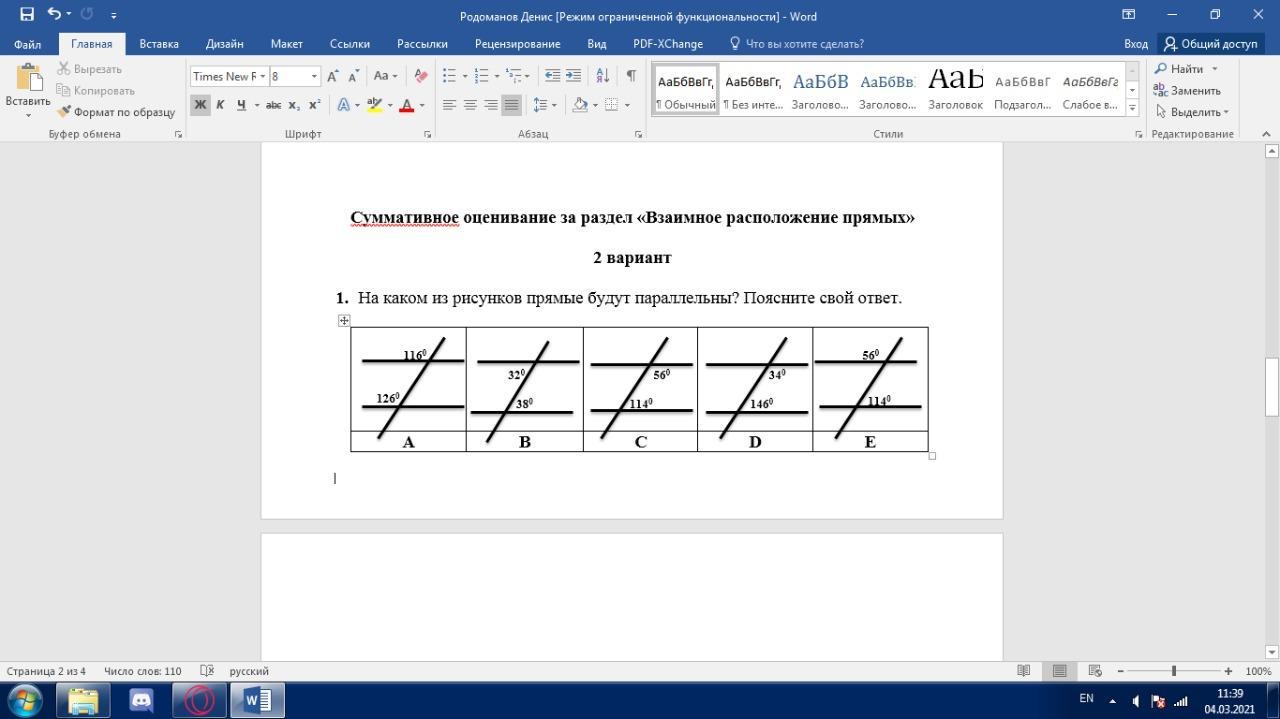This screenshot has height=719, width=1280.
Task: Click the Clear formatting eraser icon
Action: click(421, 76)
